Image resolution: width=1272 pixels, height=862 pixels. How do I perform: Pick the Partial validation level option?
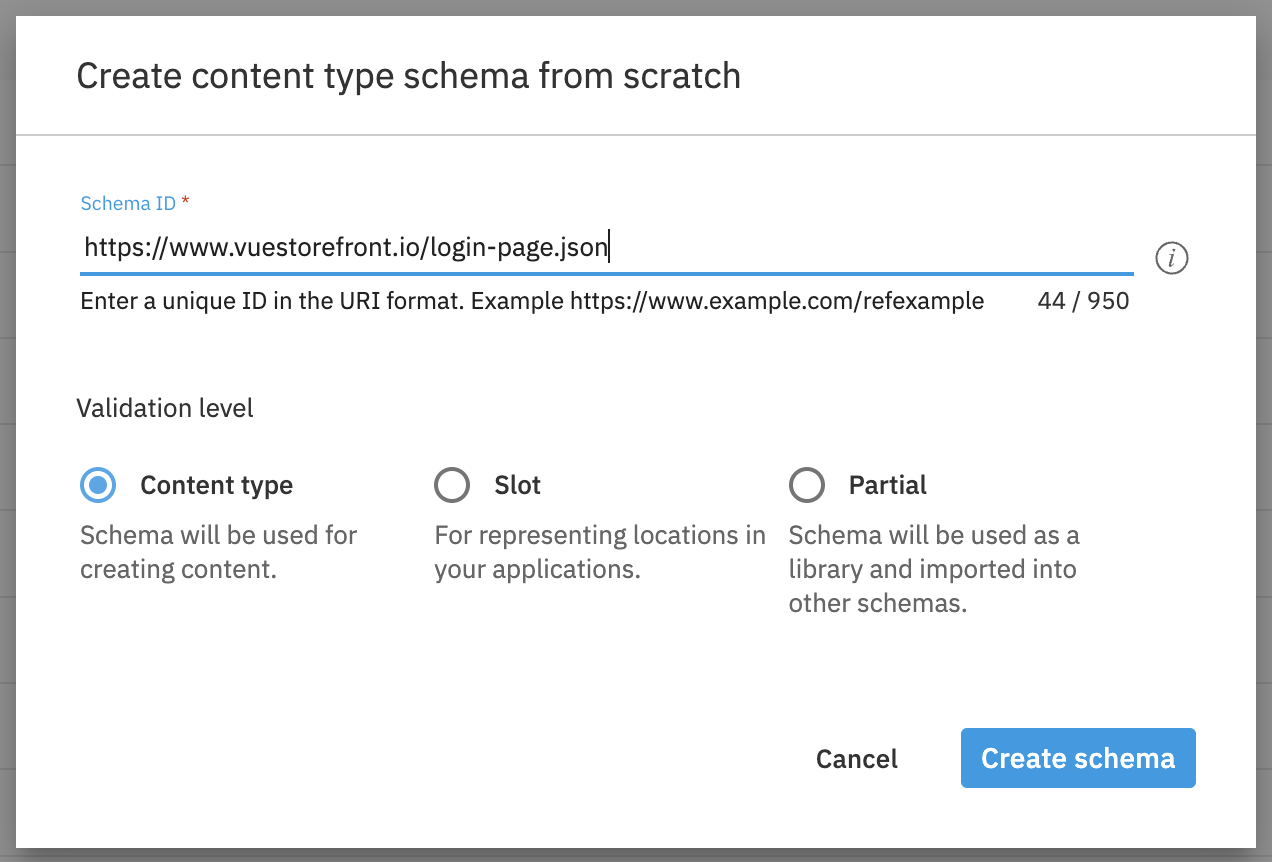tap(807, 485)
